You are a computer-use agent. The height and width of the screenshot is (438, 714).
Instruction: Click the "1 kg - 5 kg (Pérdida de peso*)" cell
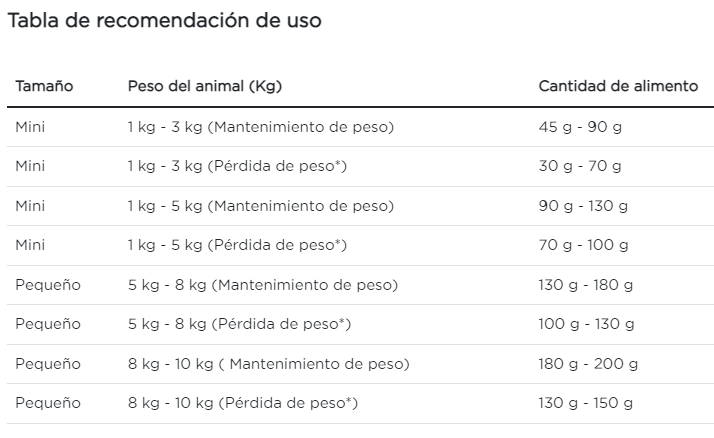point(237,245)
